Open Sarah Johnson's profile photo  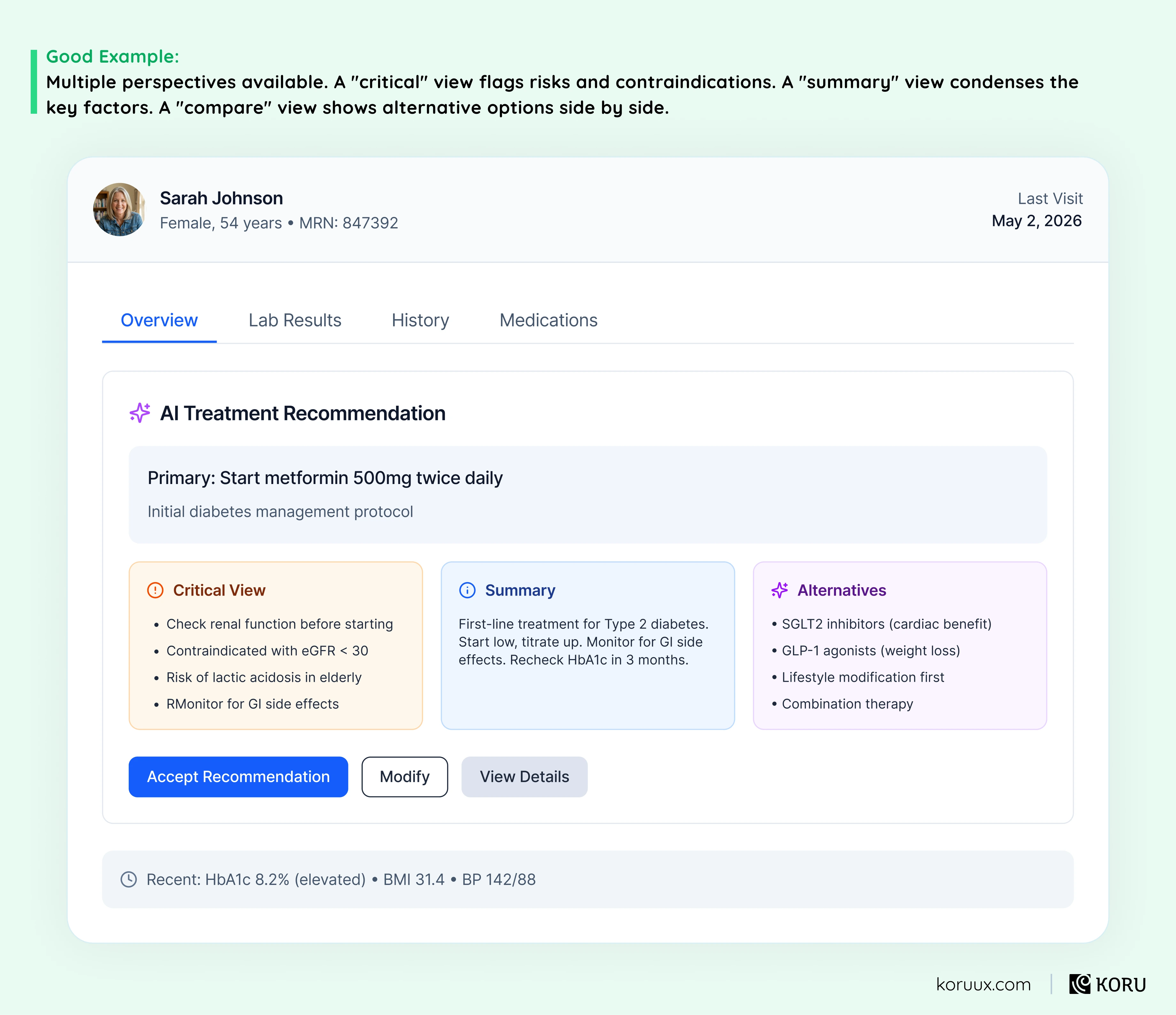pos(119,209)
